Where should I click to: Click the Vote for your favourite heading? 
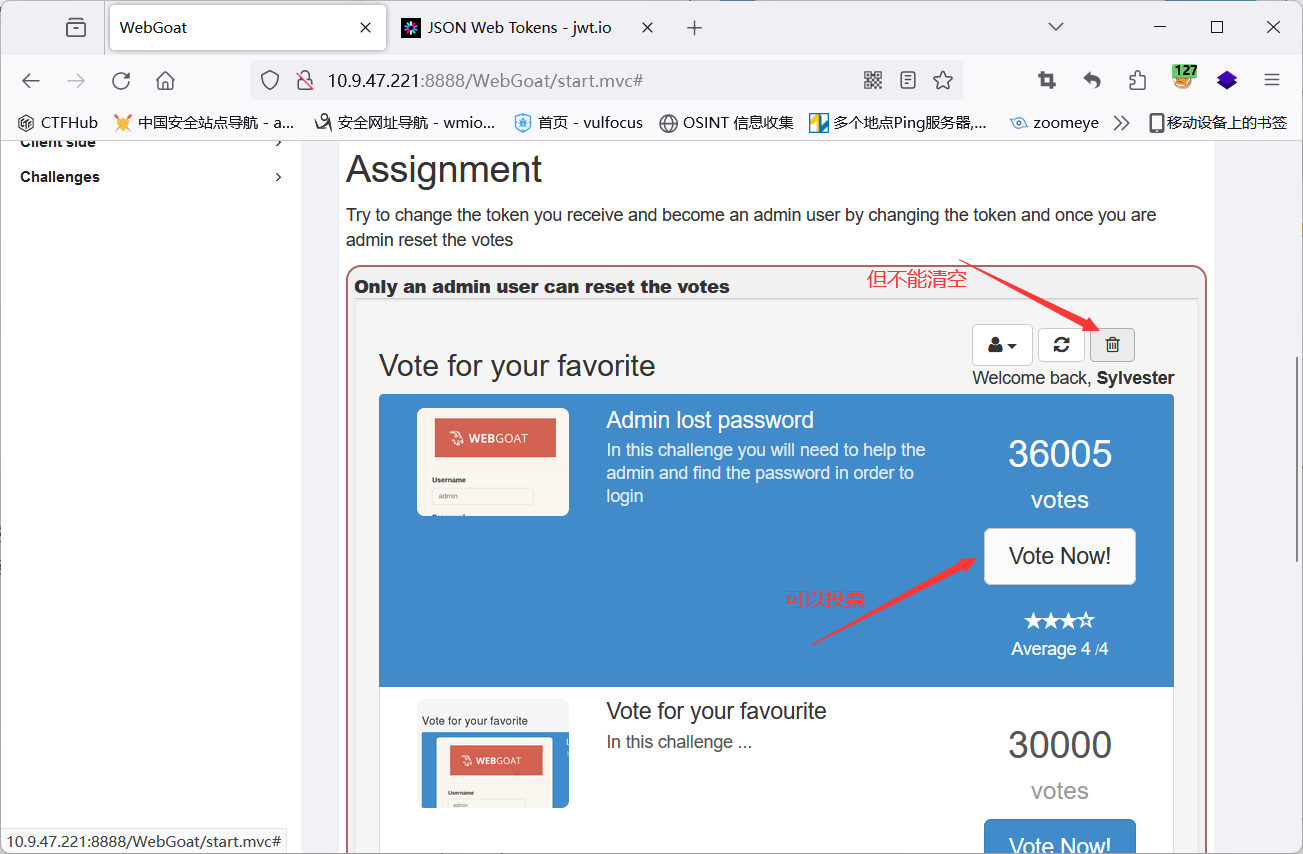[x=717, y=711]
